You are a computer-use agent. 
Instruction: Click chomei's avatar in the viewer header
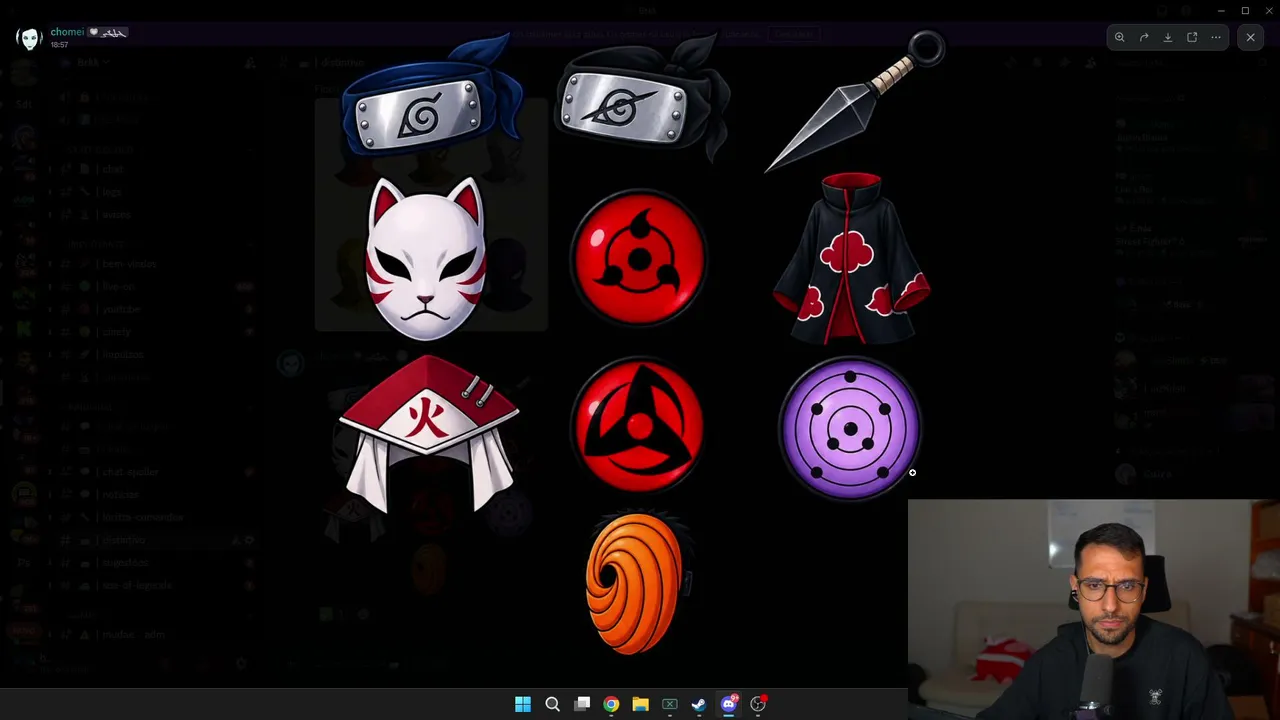[x=28, y=38]
